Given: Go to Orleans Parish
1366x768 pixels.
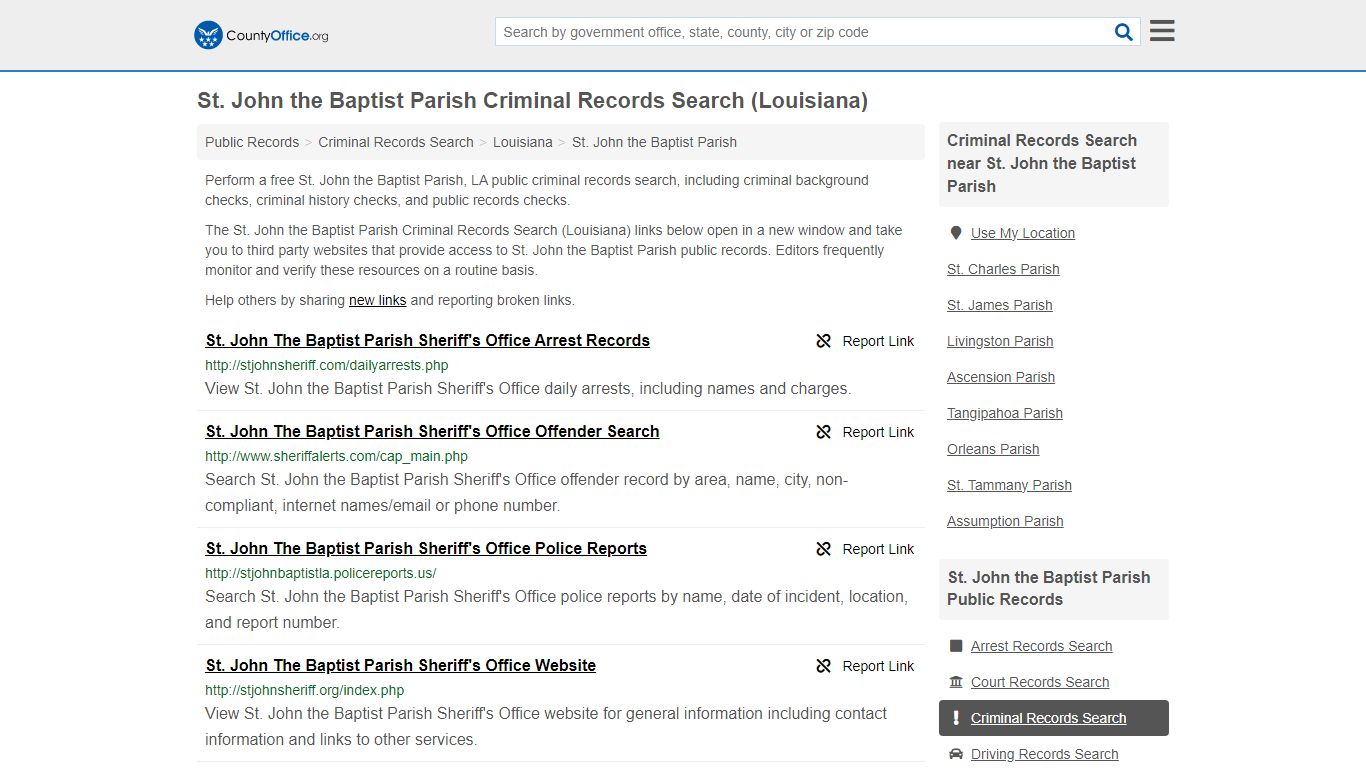Looking at the screenshot, I should coord(993,449).
